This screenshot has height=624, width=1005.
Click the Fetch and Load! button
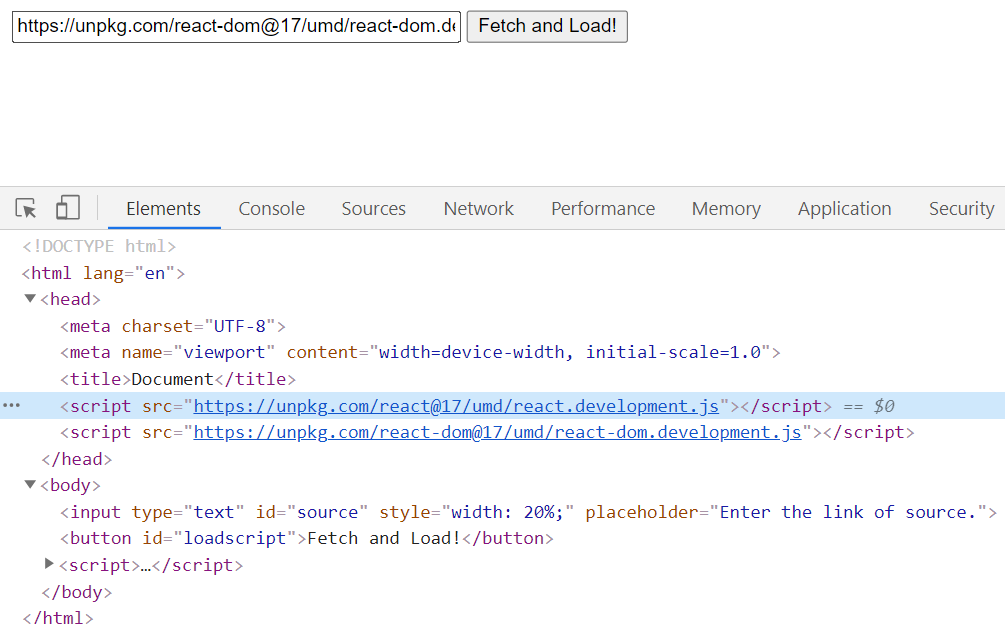tap(547, 26)
